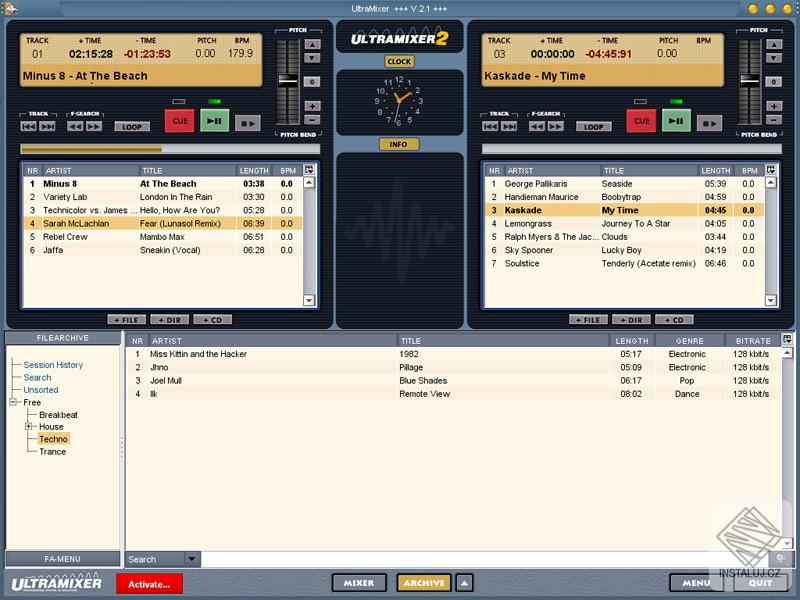Image resolution: width=800 pixels, height=600 pixels.
Task: Select Sarah McLachlan row in left playlist
Action: tap(162, 223)
